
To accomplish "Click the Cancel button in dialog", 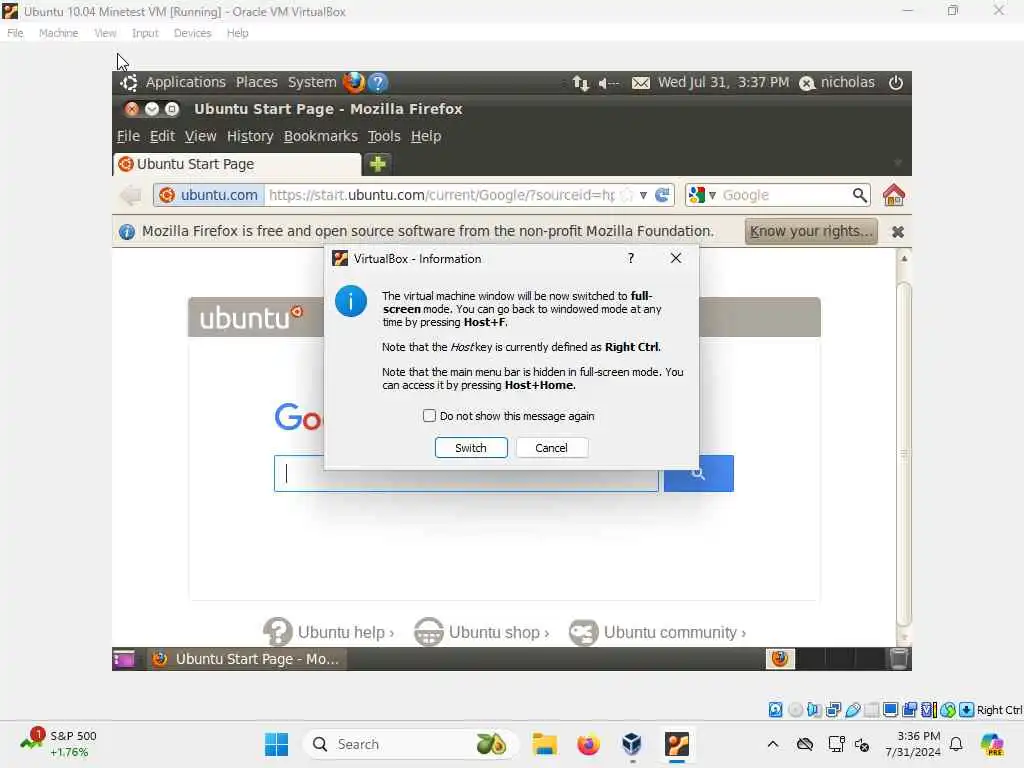I will [552, 447].
